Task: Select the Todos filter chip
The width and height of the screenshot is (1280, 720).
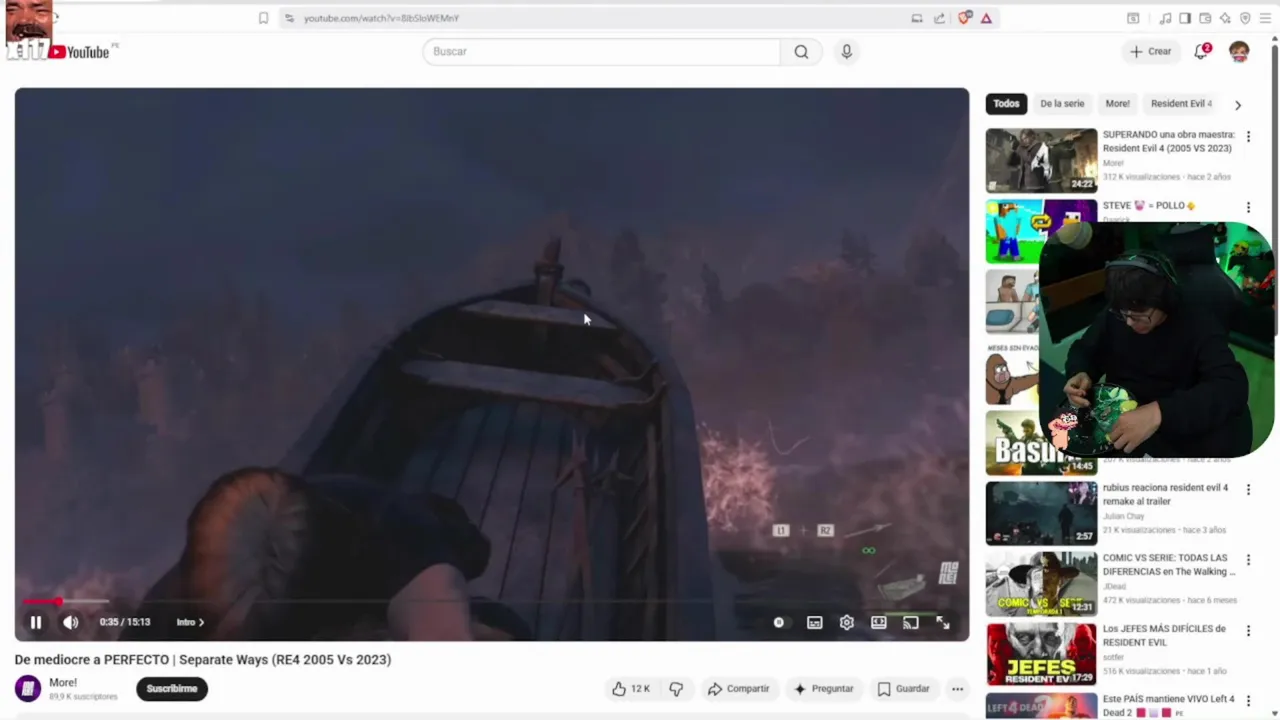Action: click(x=1006, y=103)
